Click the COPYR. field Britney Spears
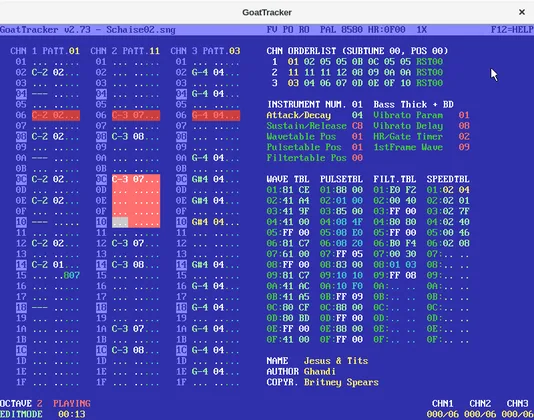Image resolution: width=534 pixels, height=420 pixels. (x=341, y=382)
